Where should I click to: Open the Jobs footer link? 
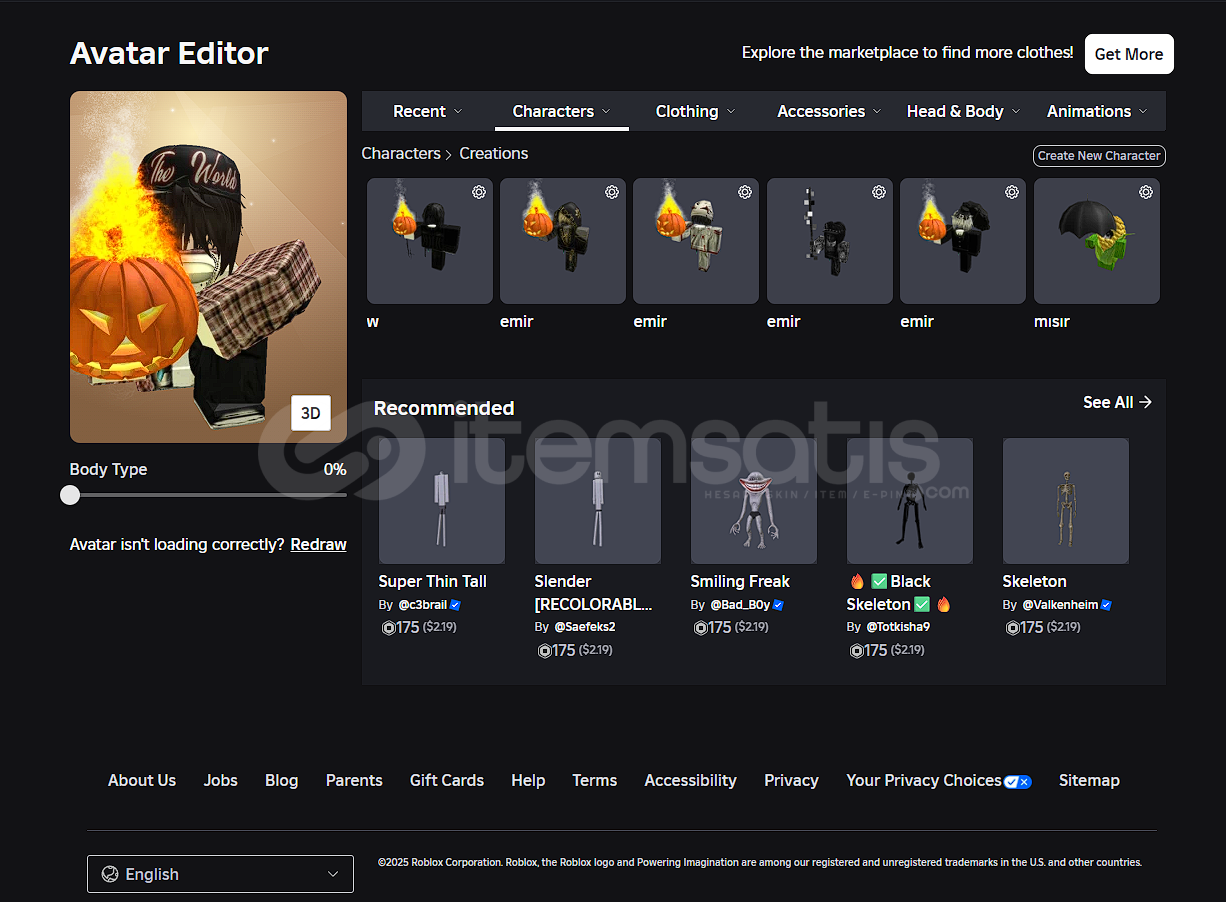[221, 780]
